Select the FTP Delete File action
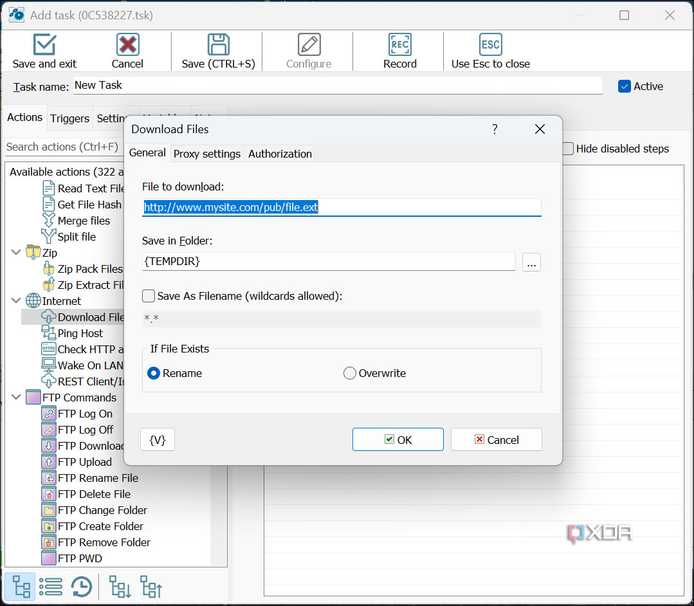This screenshot has width=694, height=606. [x=87, y=494]
